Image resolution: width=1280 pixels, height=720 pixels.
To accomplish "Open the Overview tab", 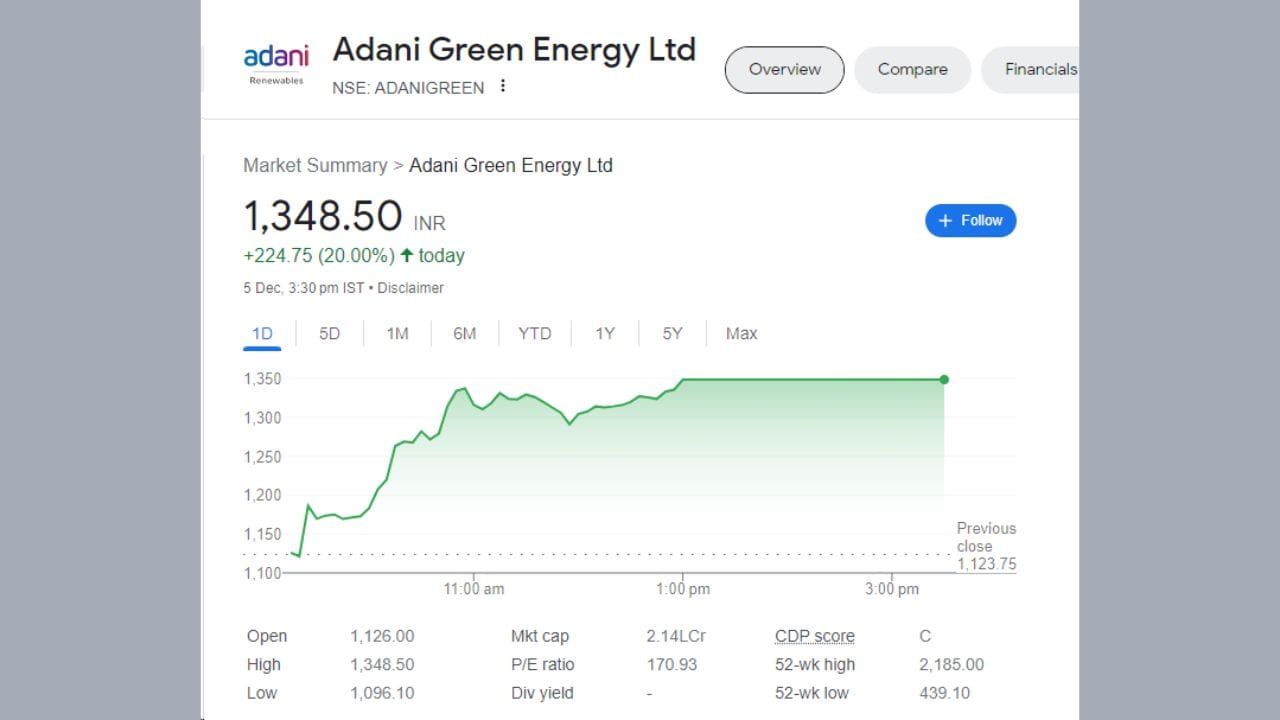I will coord(784,69).
